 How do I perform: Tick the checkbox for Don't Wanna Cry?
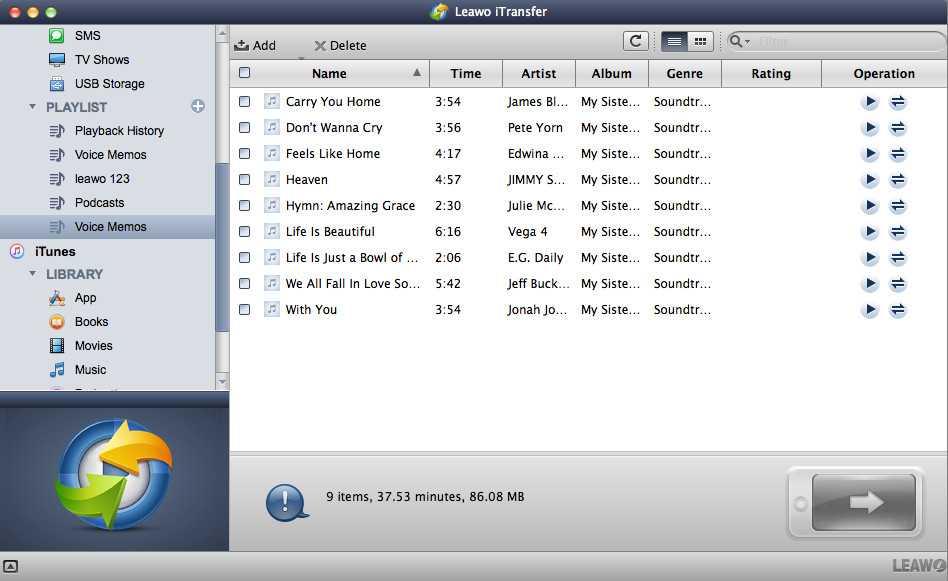point(245,128)
